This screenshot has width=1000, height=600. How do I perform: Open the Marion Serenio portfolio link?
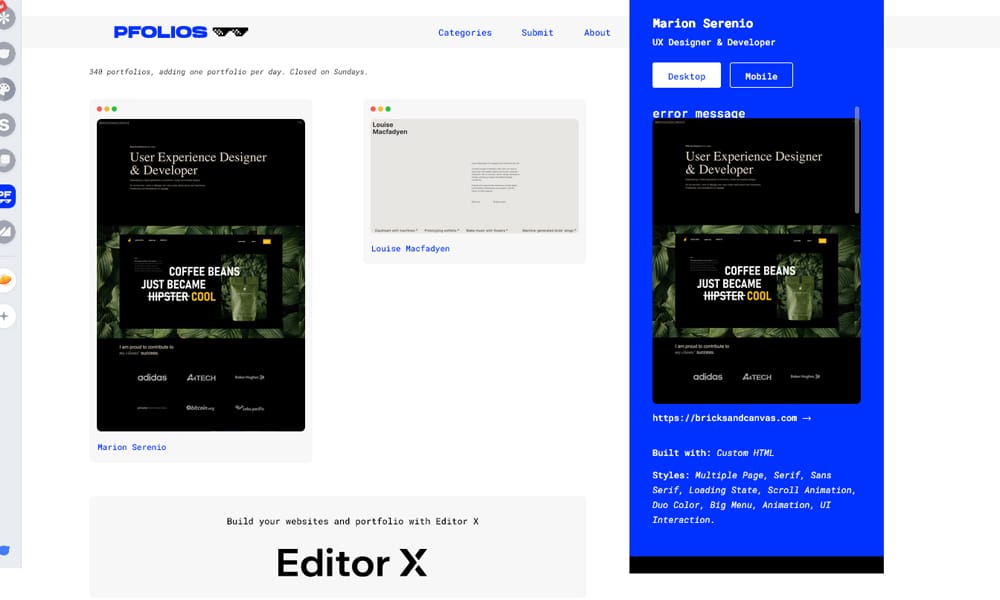point(132,447)
